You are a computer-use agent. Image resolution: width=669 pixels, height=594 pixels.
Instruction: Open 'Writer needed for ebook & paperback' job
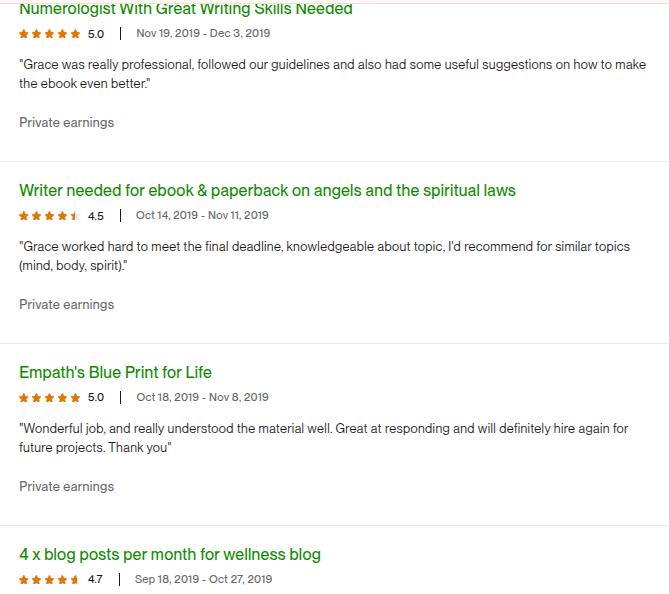(x=267, y=190)
